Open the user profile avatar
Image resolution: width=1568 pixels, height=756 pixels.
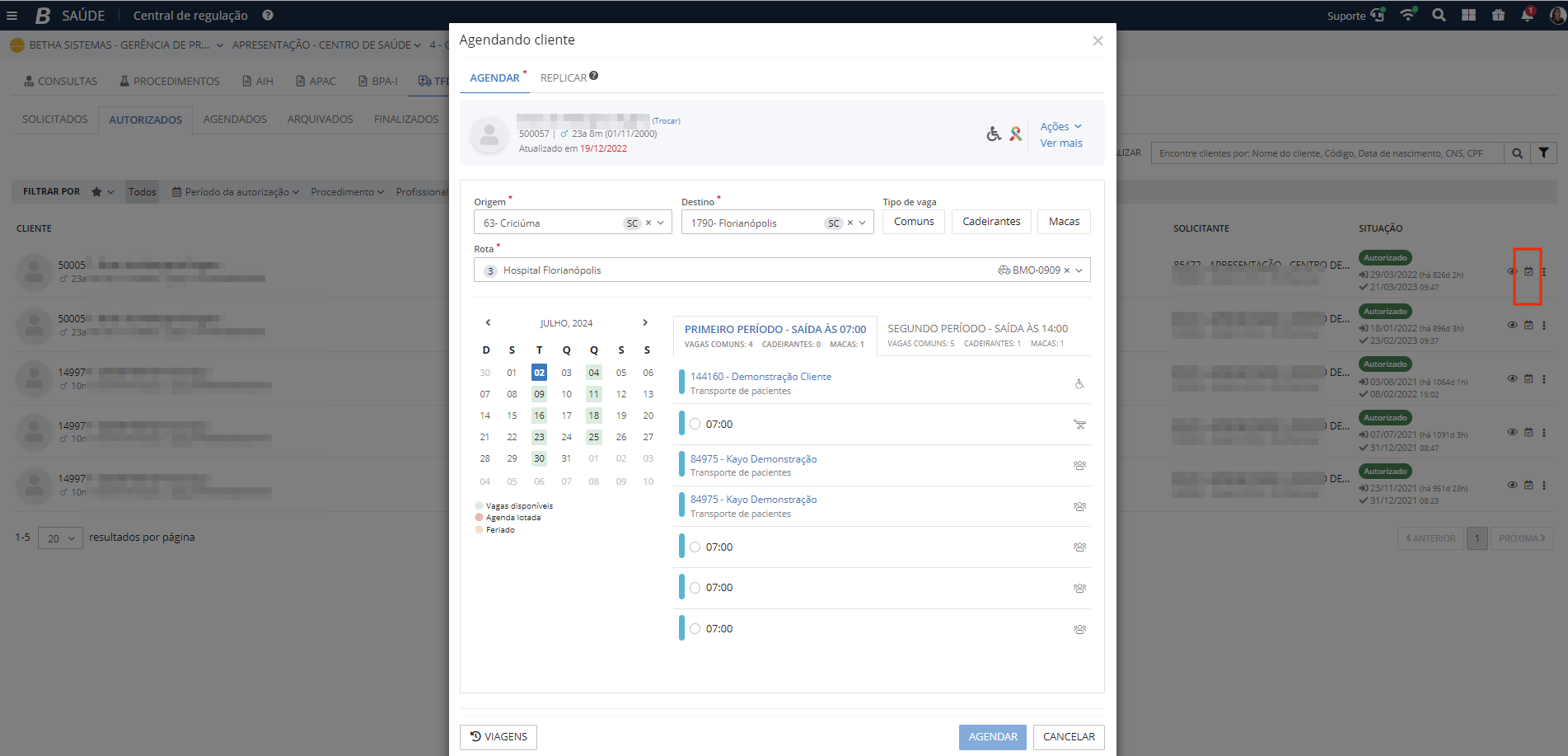(1557, 15)
